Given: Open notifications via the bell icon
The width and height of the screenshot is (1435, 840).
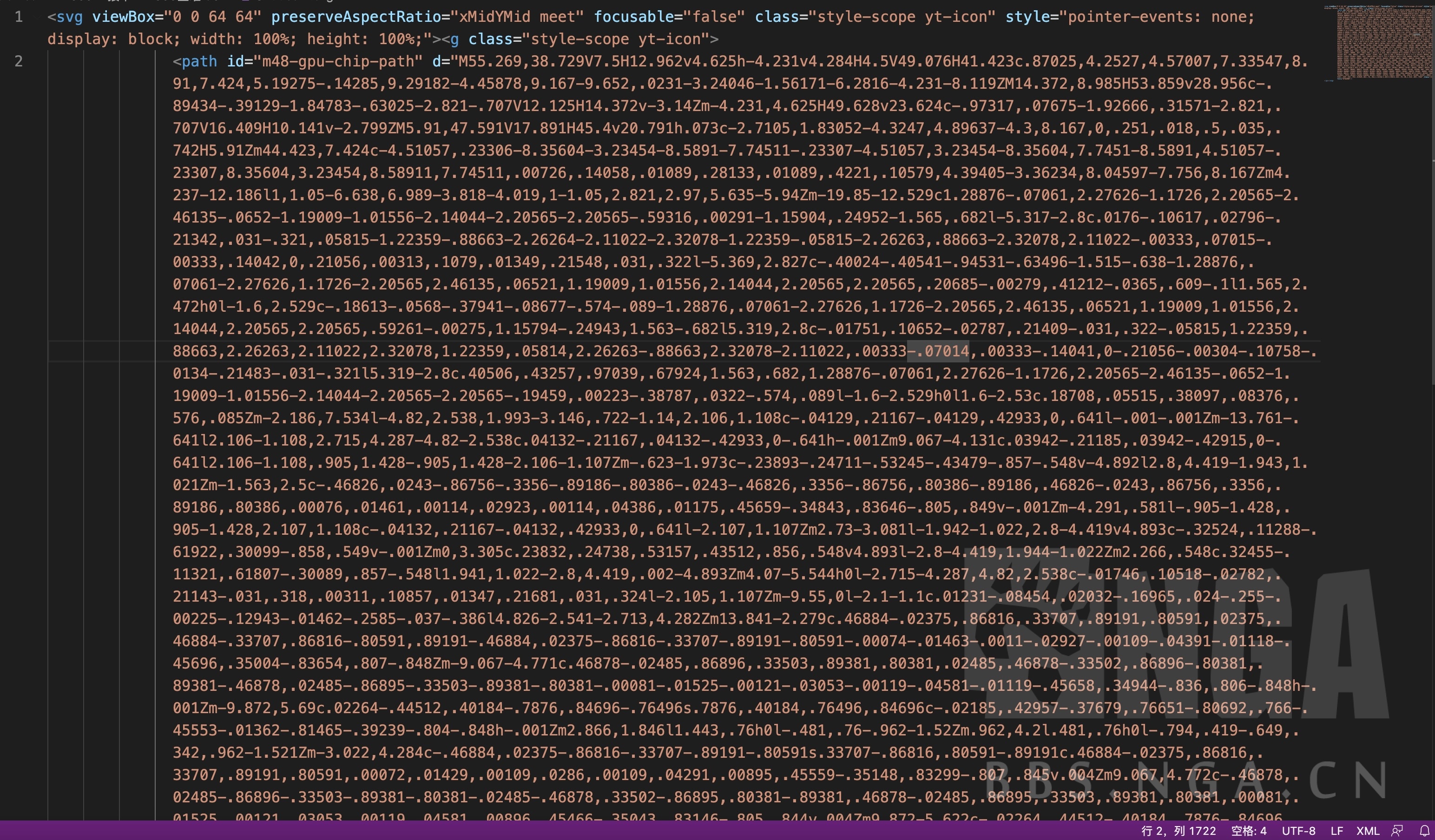Looking at the screenshot, I should pos(1424,831).
